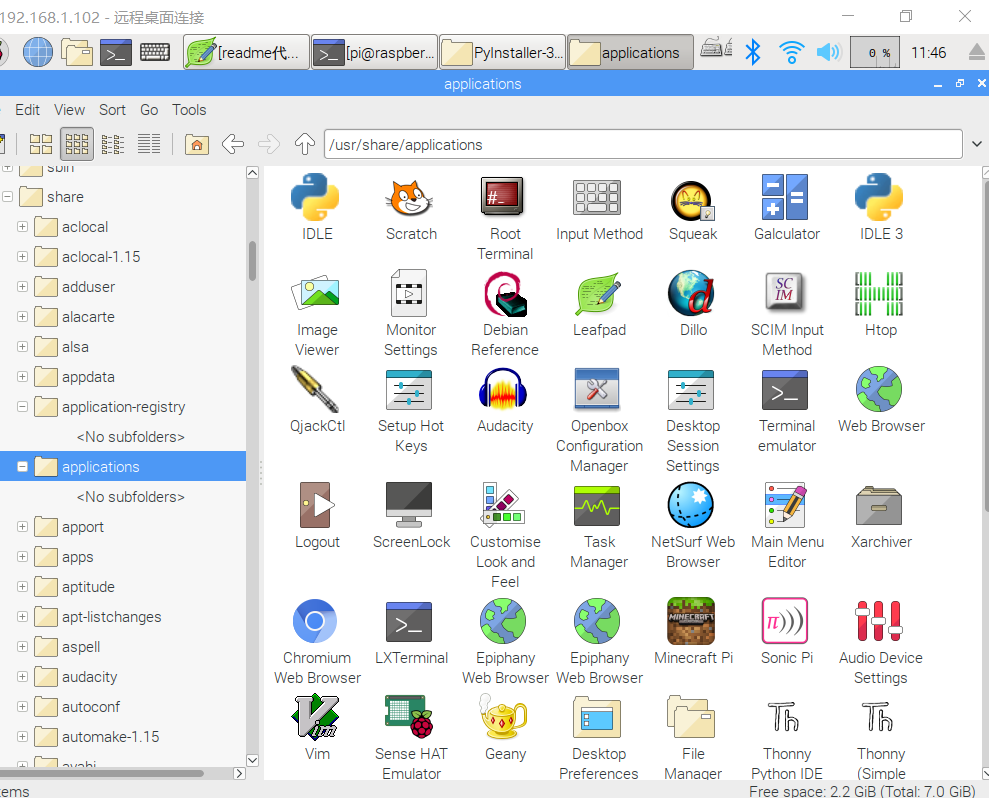
Task: Open the panel volume control icon
Action: (x=829, y=52)
